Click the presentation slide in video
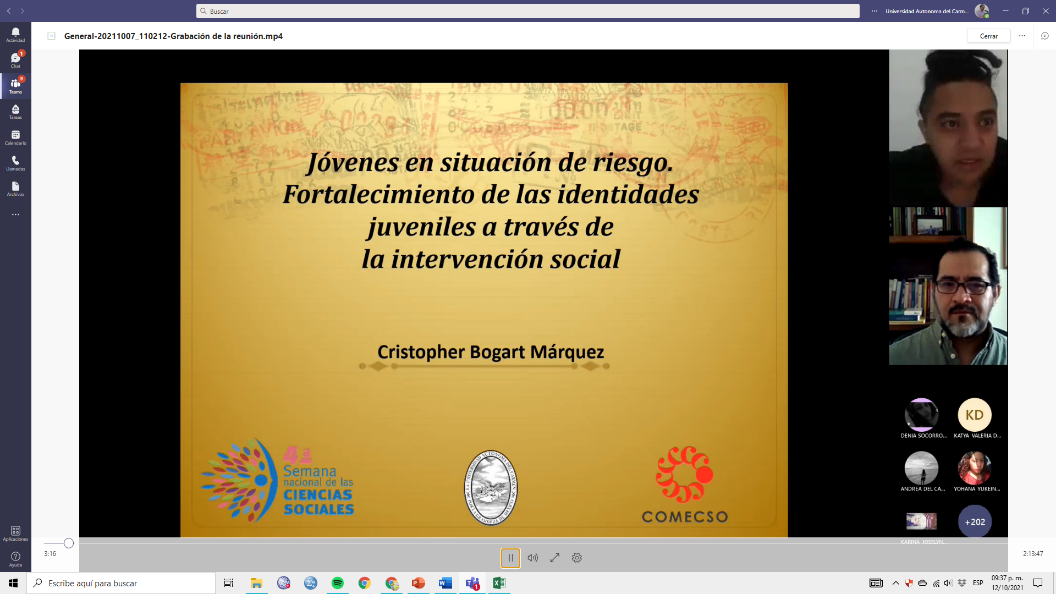This screenshot has width=1056, height=594. click(x=484, y=310)
